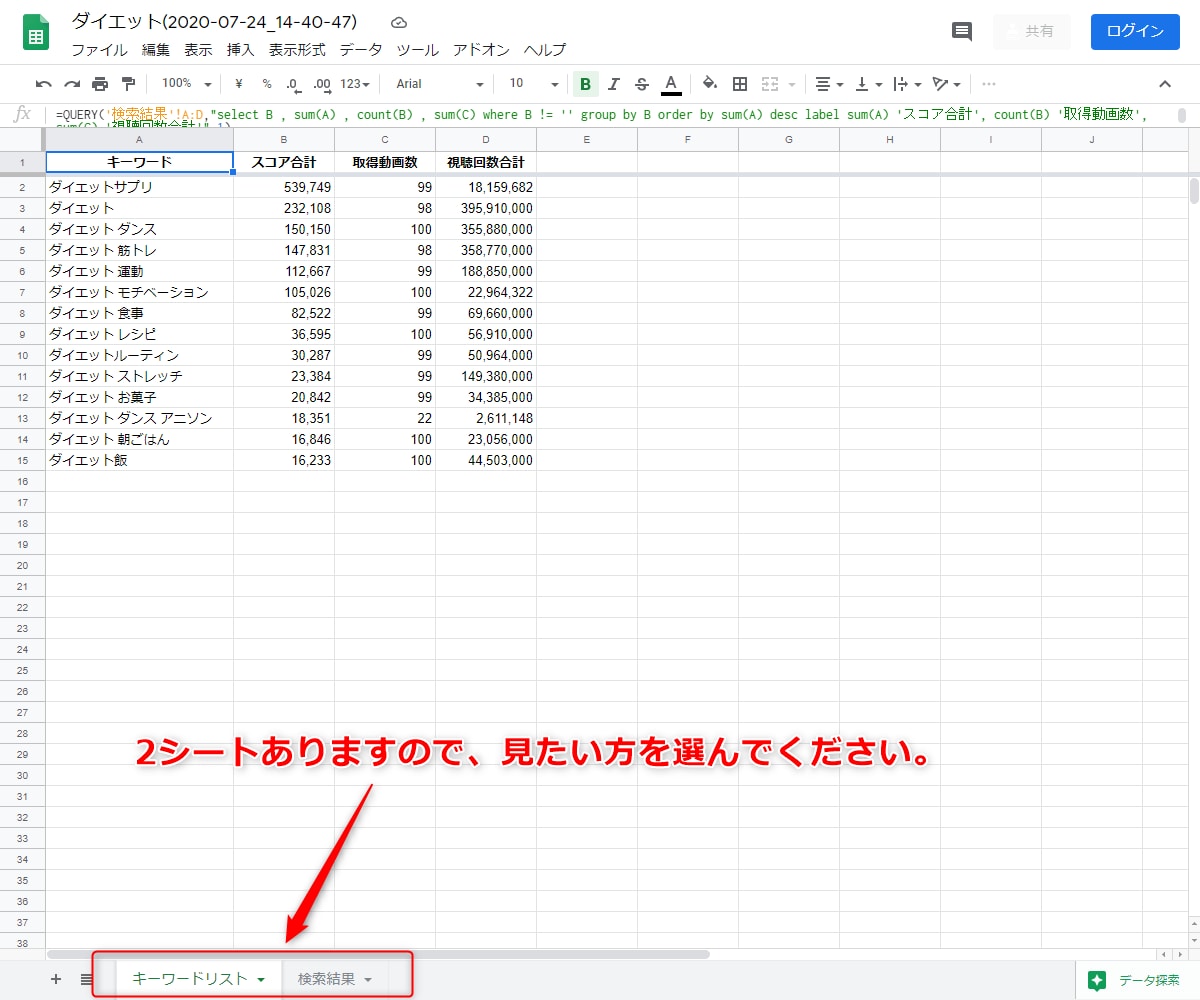Open the comment history icon
The image size is (1200, 1000).
[x=962, y=31]
